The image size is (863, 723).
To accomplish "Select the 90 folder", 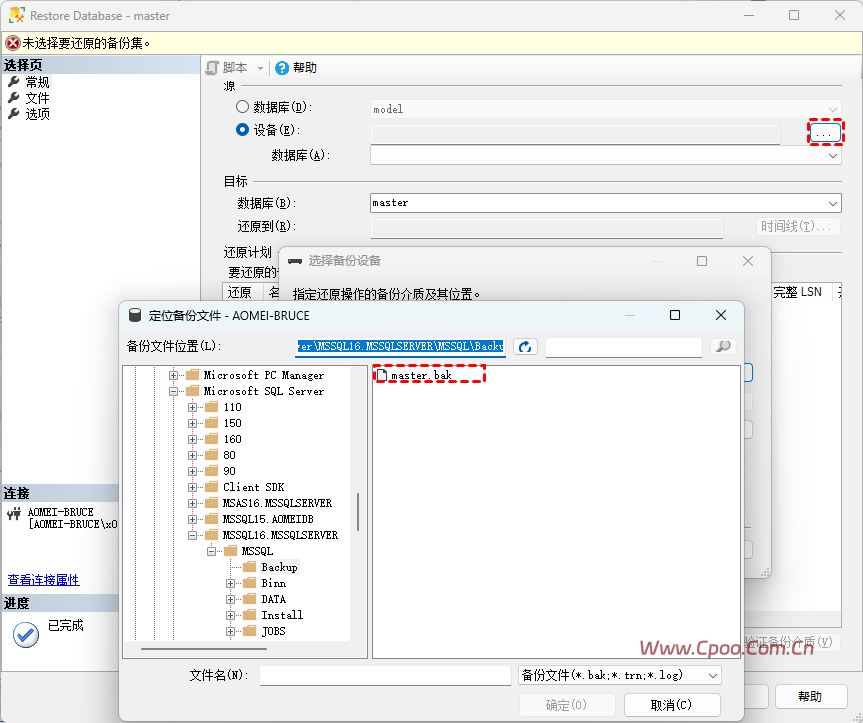I will coord(230,471).
